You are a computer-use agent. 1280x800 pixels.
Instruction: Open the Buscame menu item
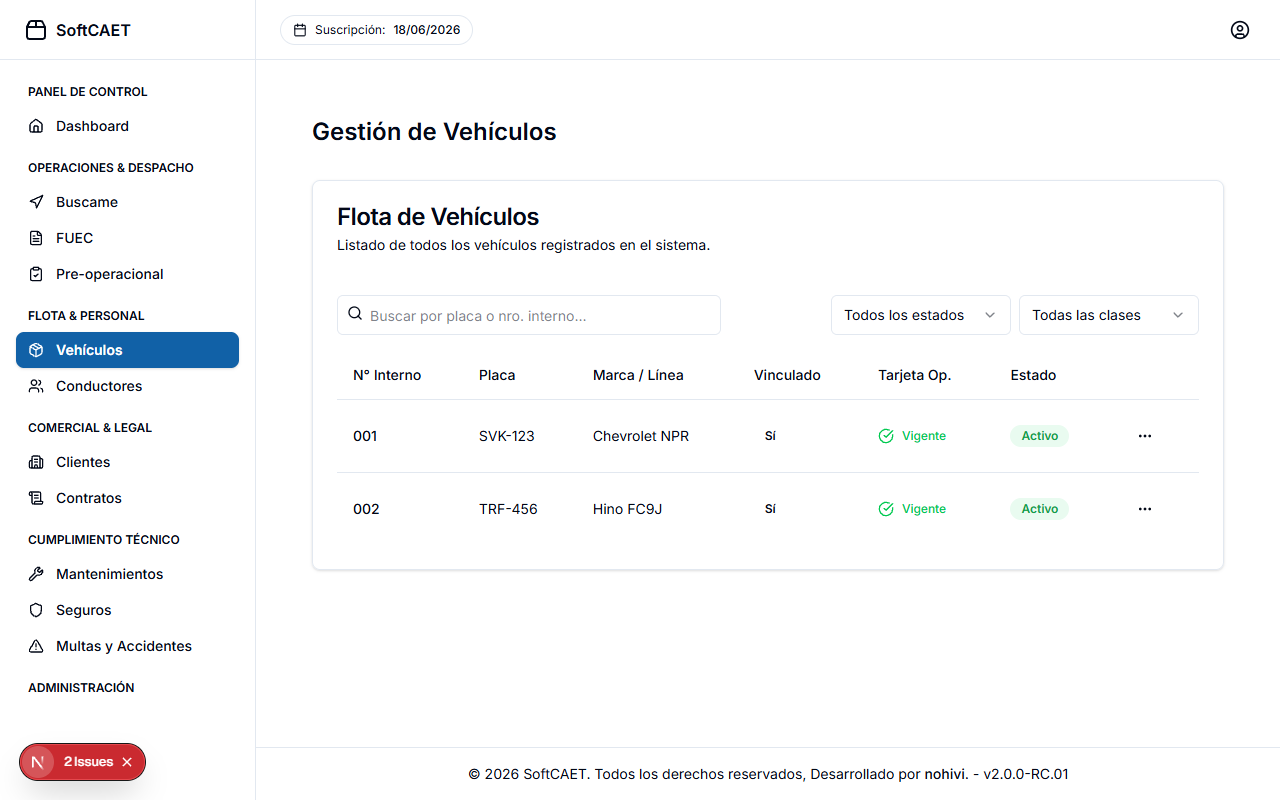click(127, 202)
